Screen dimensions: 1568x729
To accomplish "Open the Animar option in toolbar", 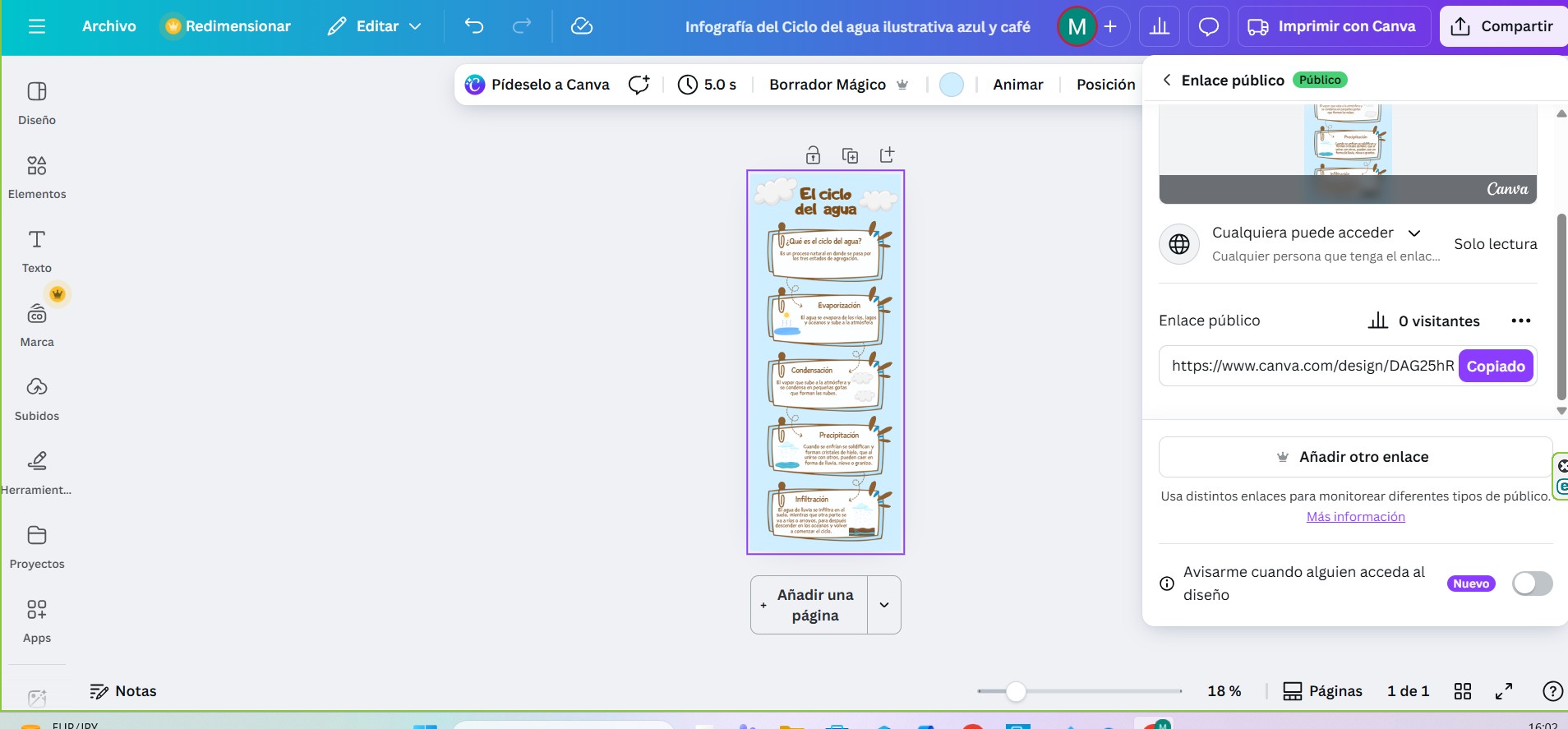I will [x=1017, y=85].
